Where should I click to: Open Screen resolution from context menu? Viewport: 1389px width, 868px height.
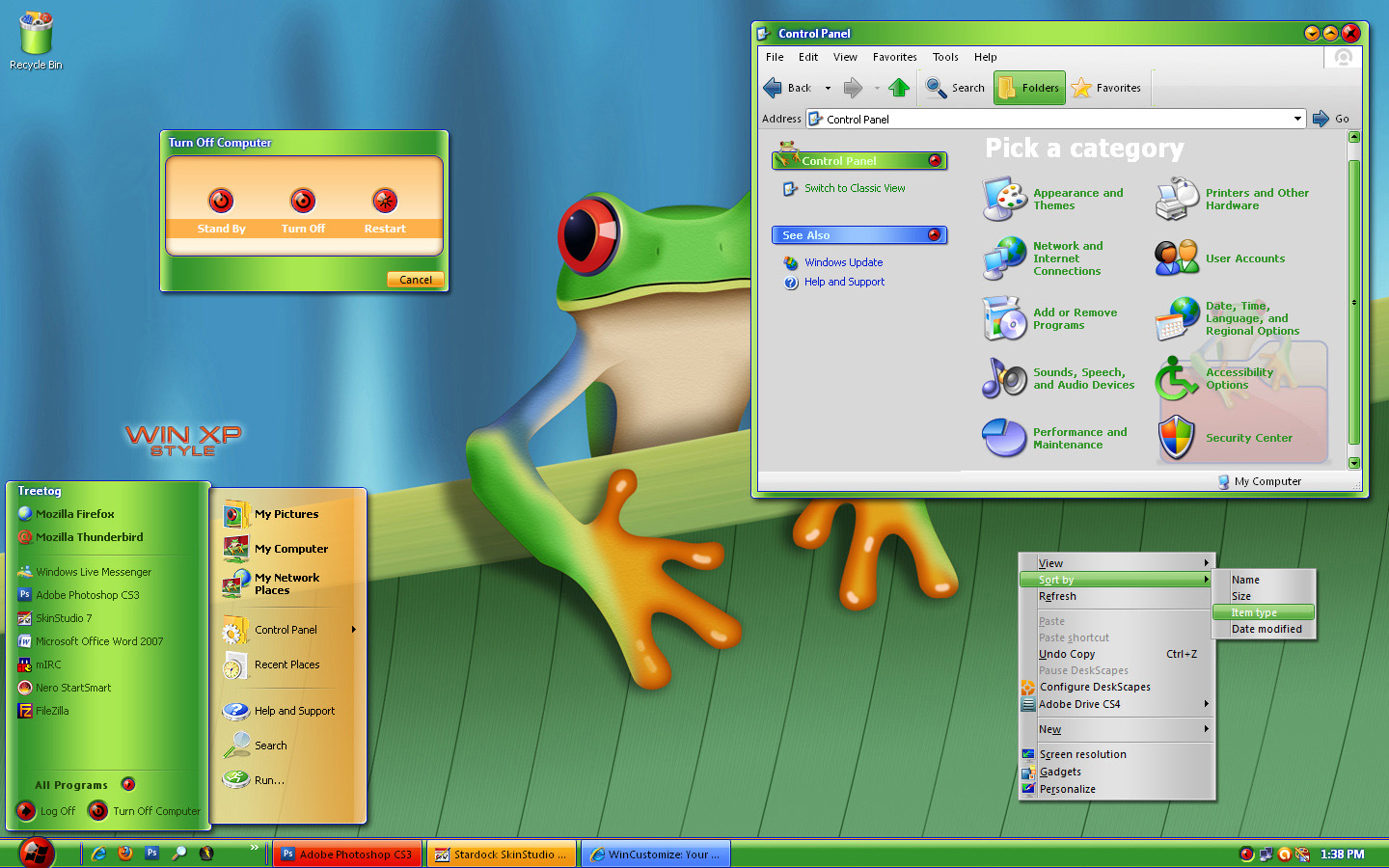coord(1116,754)
